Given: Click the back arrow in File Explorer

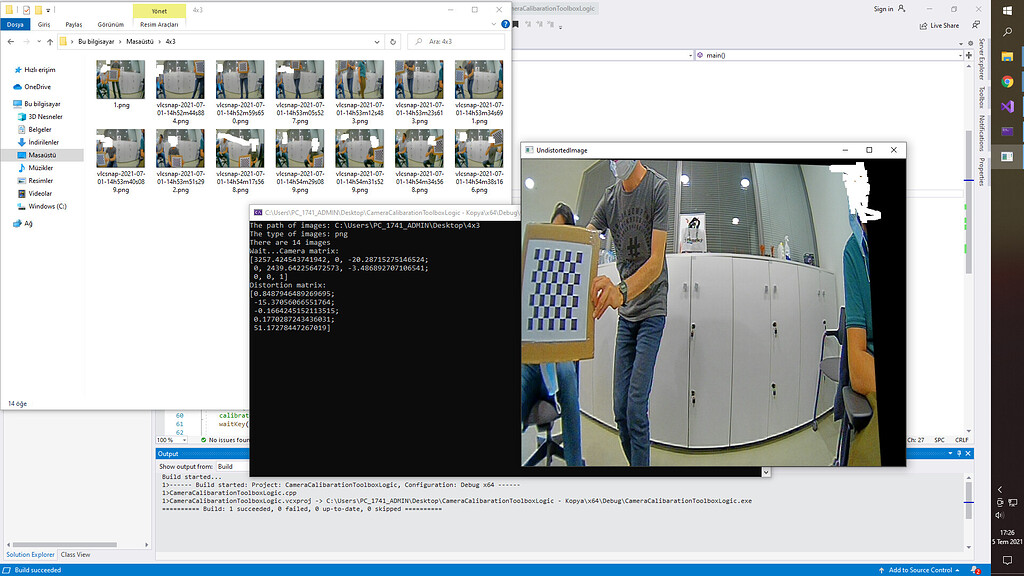Looking at the screenshot, I should pos(11,42).
